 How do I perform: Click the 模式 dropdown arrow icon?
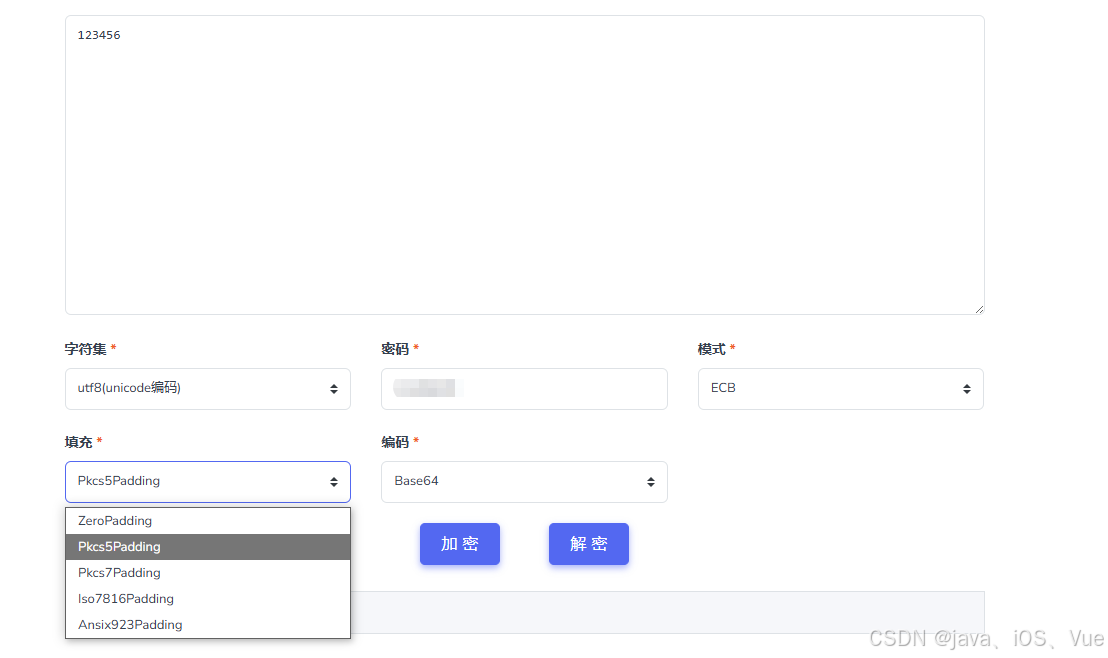coord(968,388)
